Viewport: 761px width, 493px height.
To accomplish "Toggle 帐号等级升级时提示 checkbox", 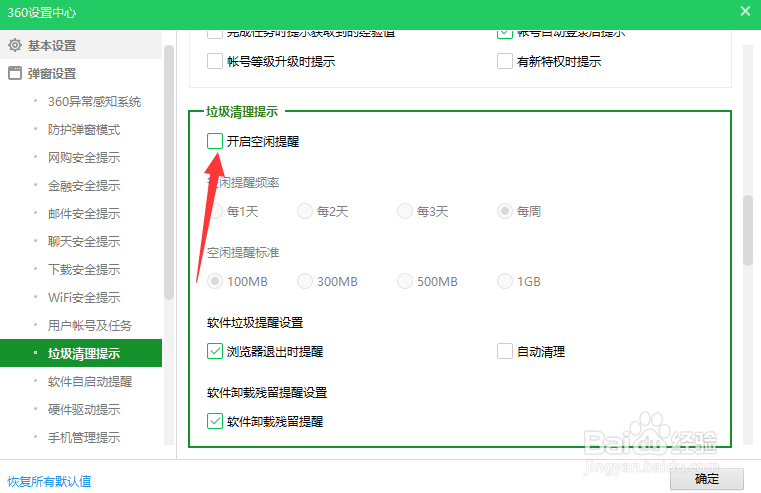I will tap(215, 61).
